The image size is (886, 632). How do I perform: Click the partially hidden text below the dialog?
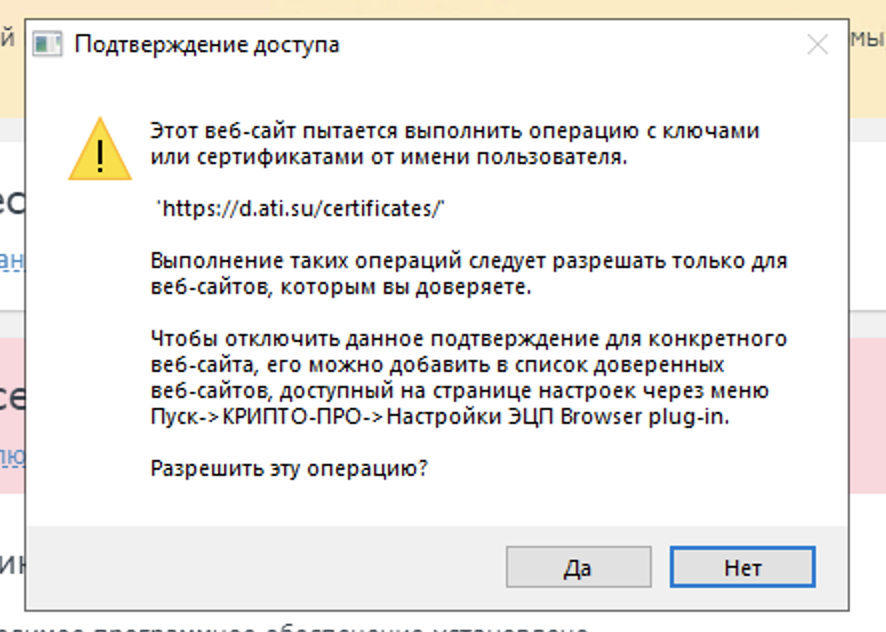coord(300,626)
